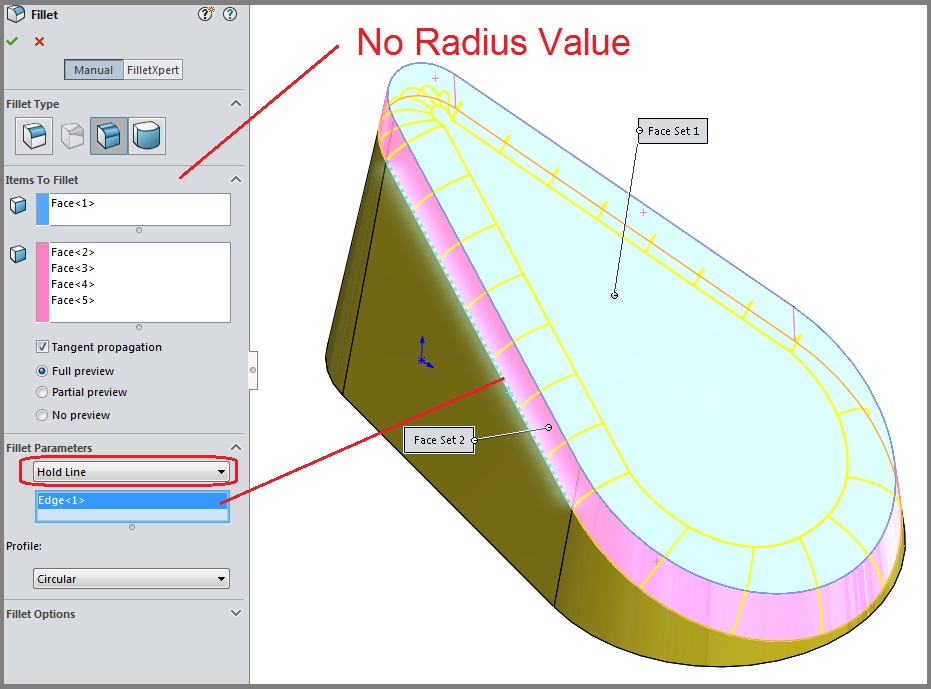Toggle the Tangent propagation checkbox
The width and height of the screenshot is (931, 689).
pyautogui.click(x=42, y=347)
